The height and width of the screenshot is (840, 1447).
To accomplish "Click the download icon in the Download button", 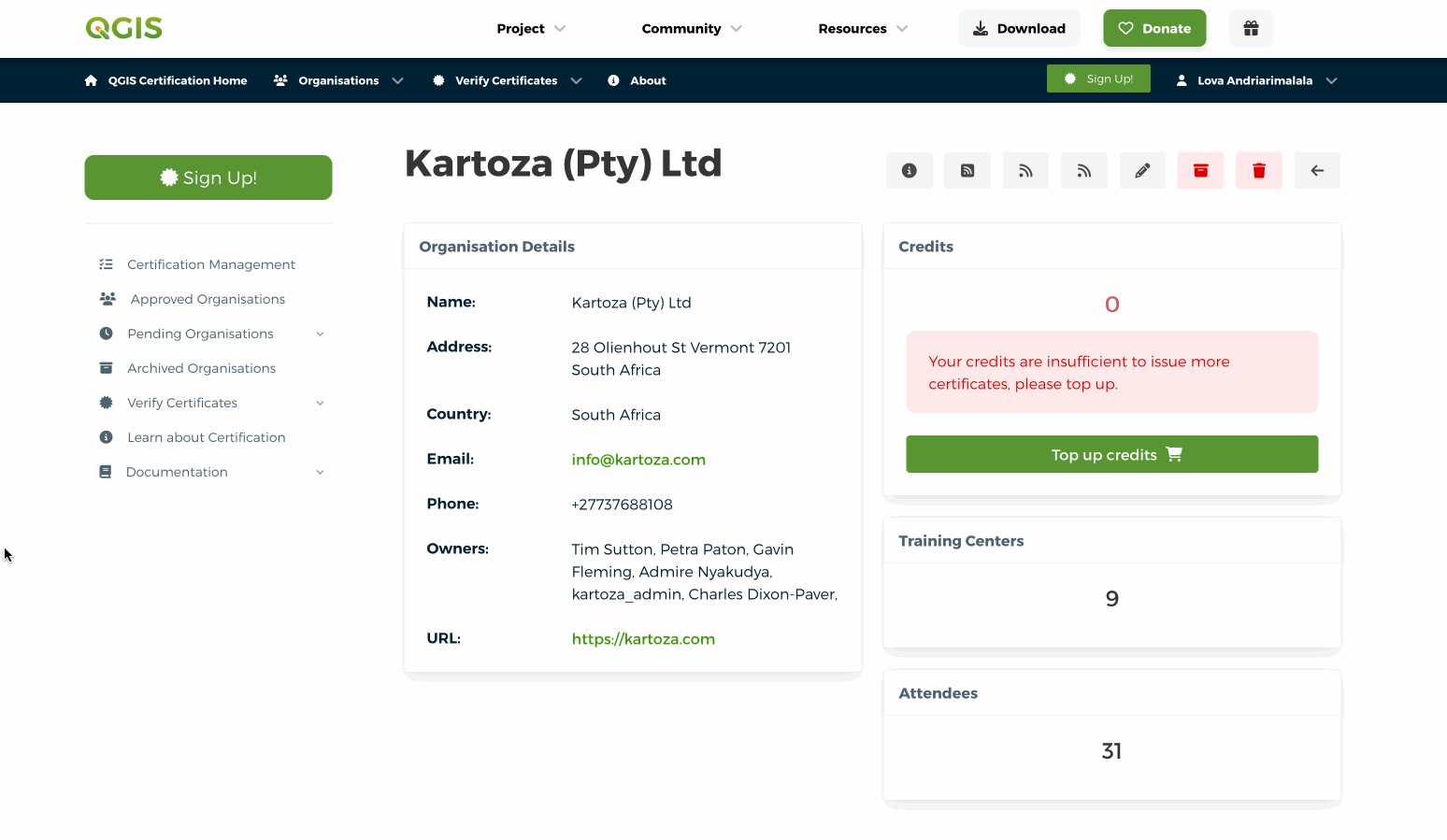I will click(x=981, y=28).
